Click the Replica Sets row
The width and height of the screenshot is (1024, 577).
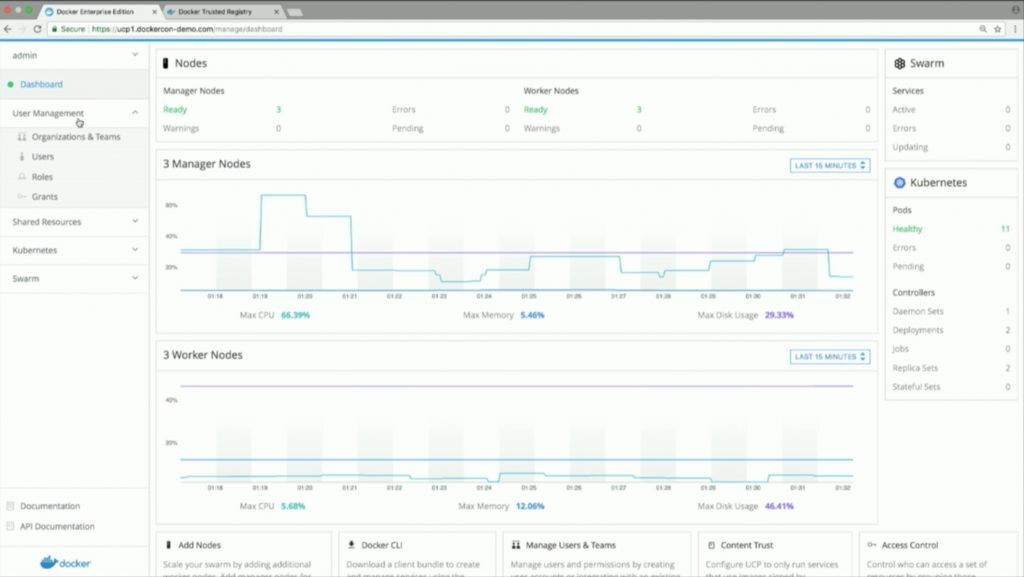click(x=951, y=368)
